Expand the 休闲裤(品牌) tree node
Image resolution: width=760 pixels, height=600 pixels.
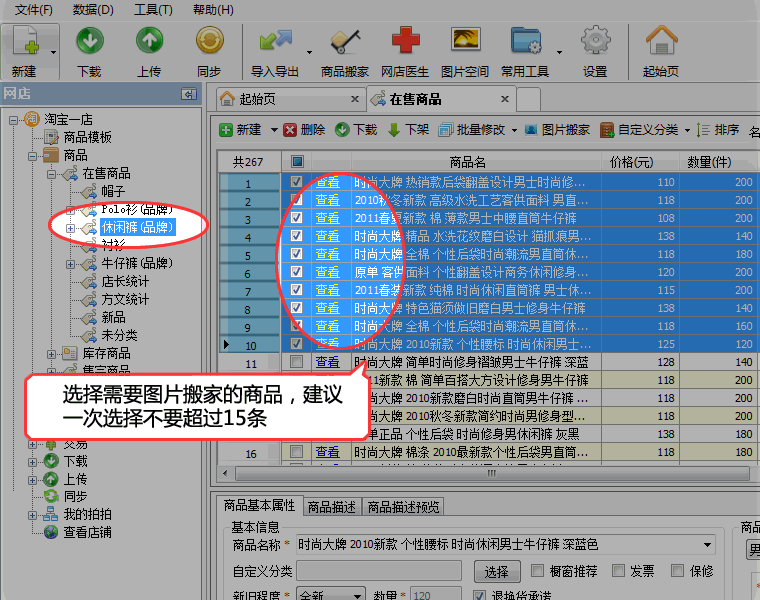70,228
